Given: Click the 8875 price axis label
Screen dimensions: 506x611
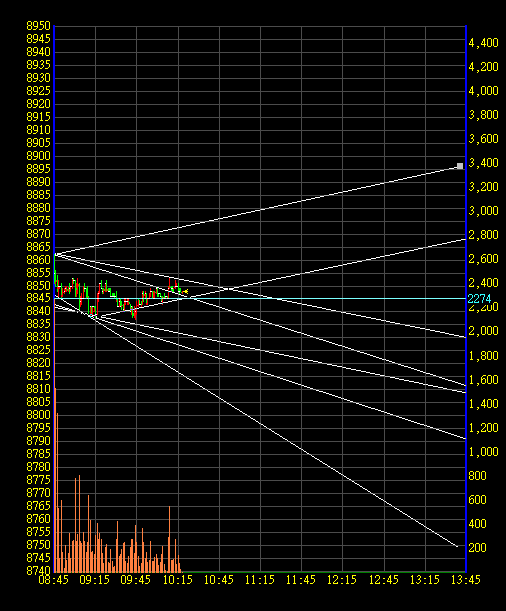Looking at the screenshot, I should point(39,221).
